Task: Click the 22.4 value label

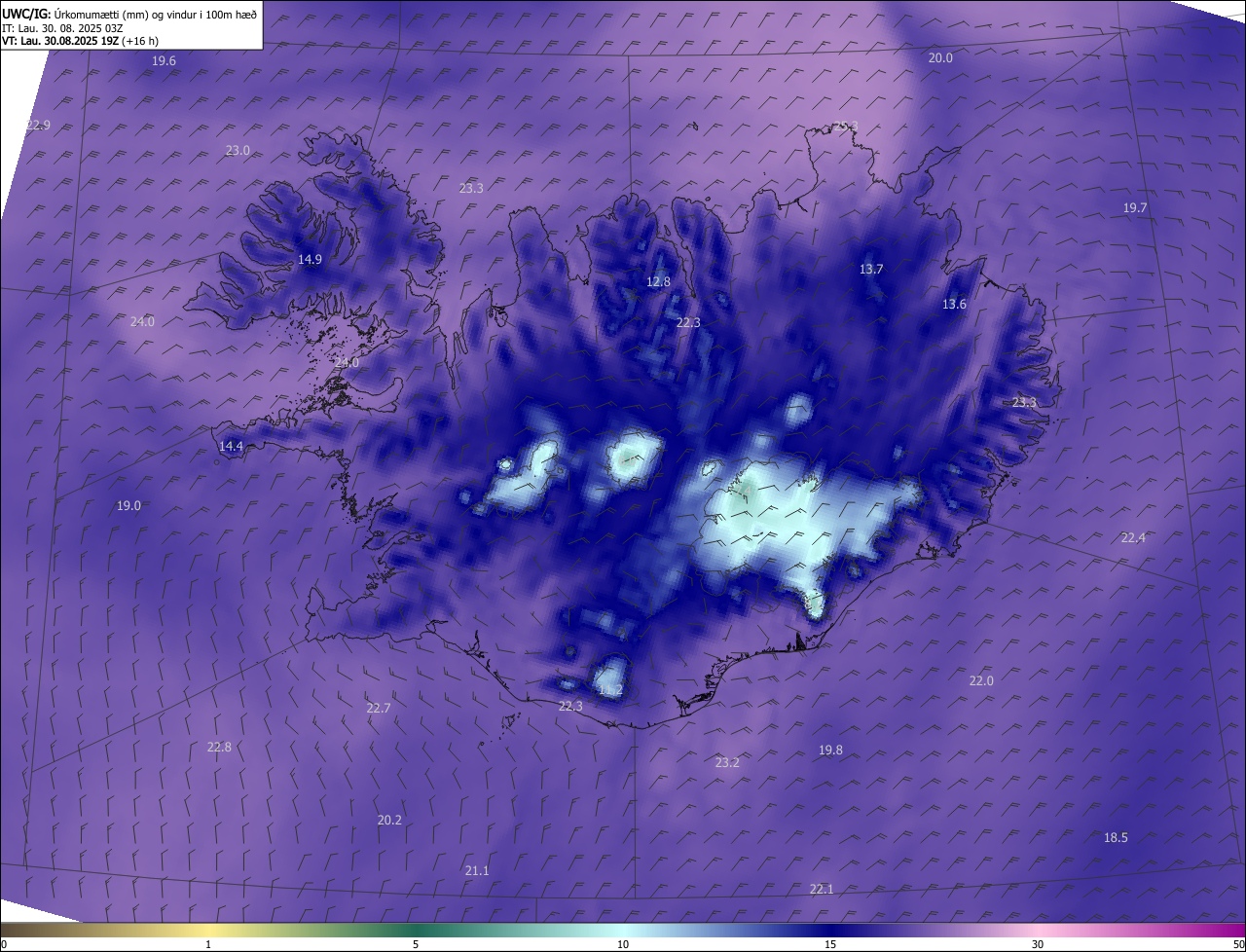Action: [x=1133, y=538]
